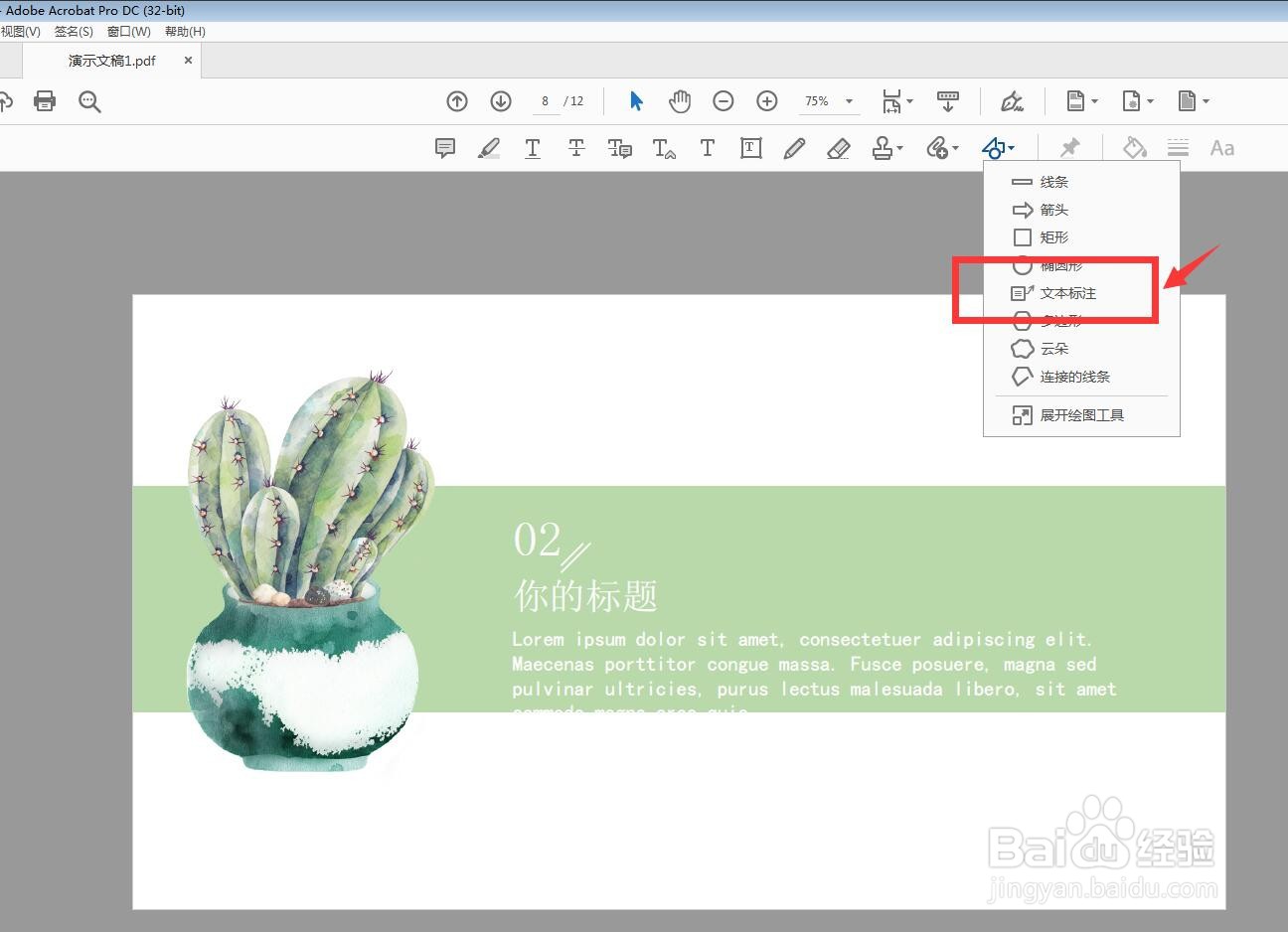This screenshot has width=1288, height=932.
Task: Click the Fill Color bucket icon
Action: pos(1134,147)
